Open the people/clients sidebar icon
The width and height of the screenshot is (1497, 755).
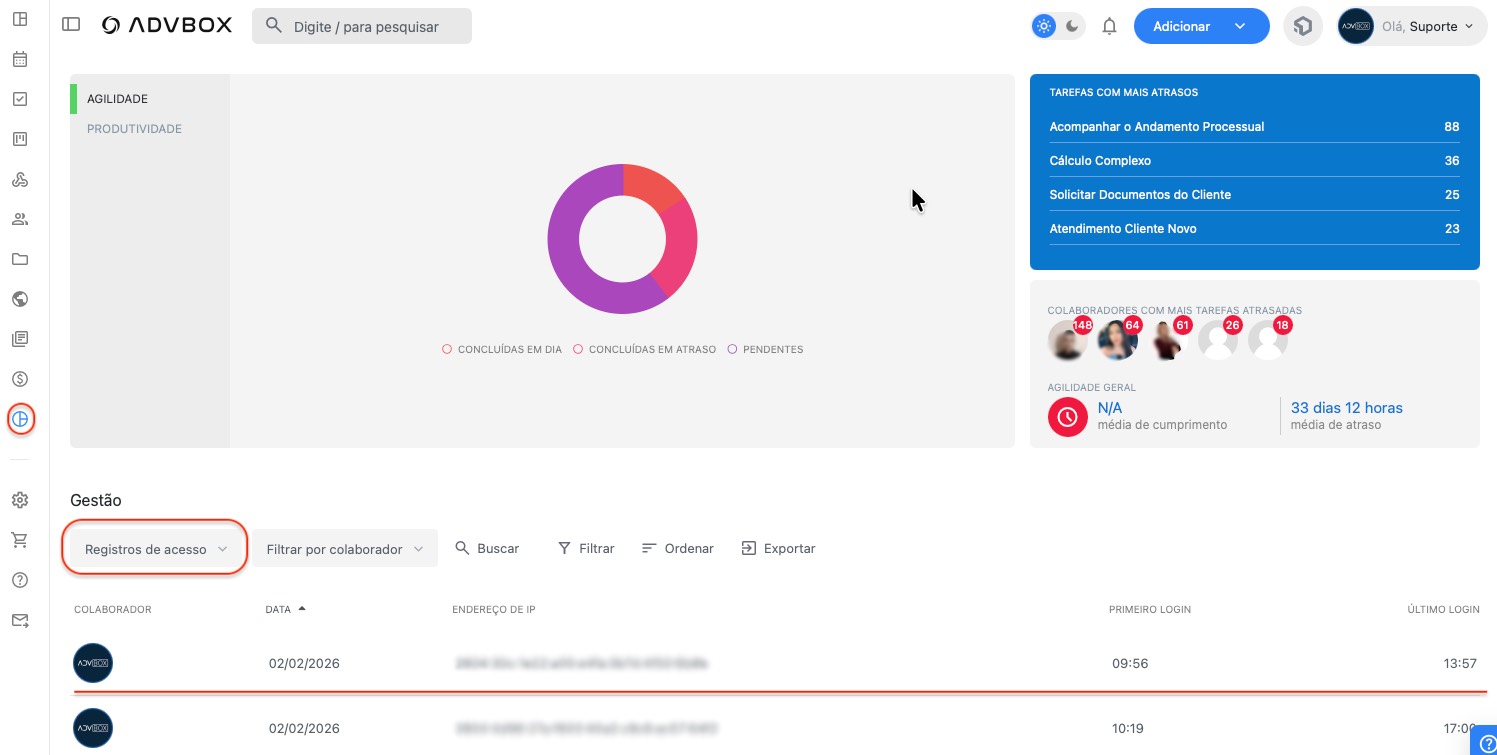tap(20, 219)
